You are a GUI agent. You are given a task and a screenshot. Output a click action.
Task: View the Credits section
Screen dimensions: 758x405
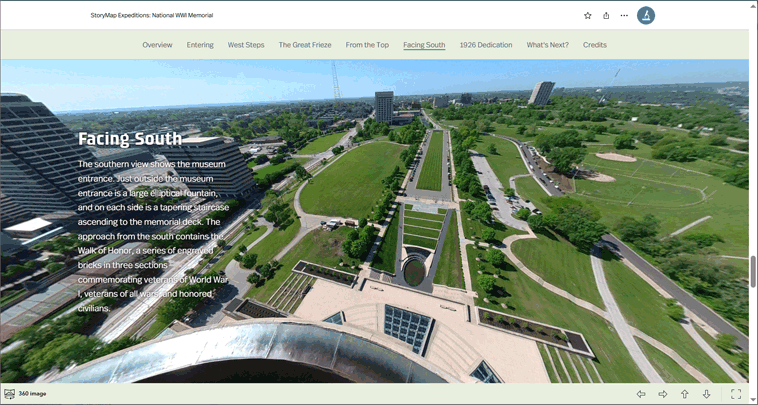(x=595, y=45)
